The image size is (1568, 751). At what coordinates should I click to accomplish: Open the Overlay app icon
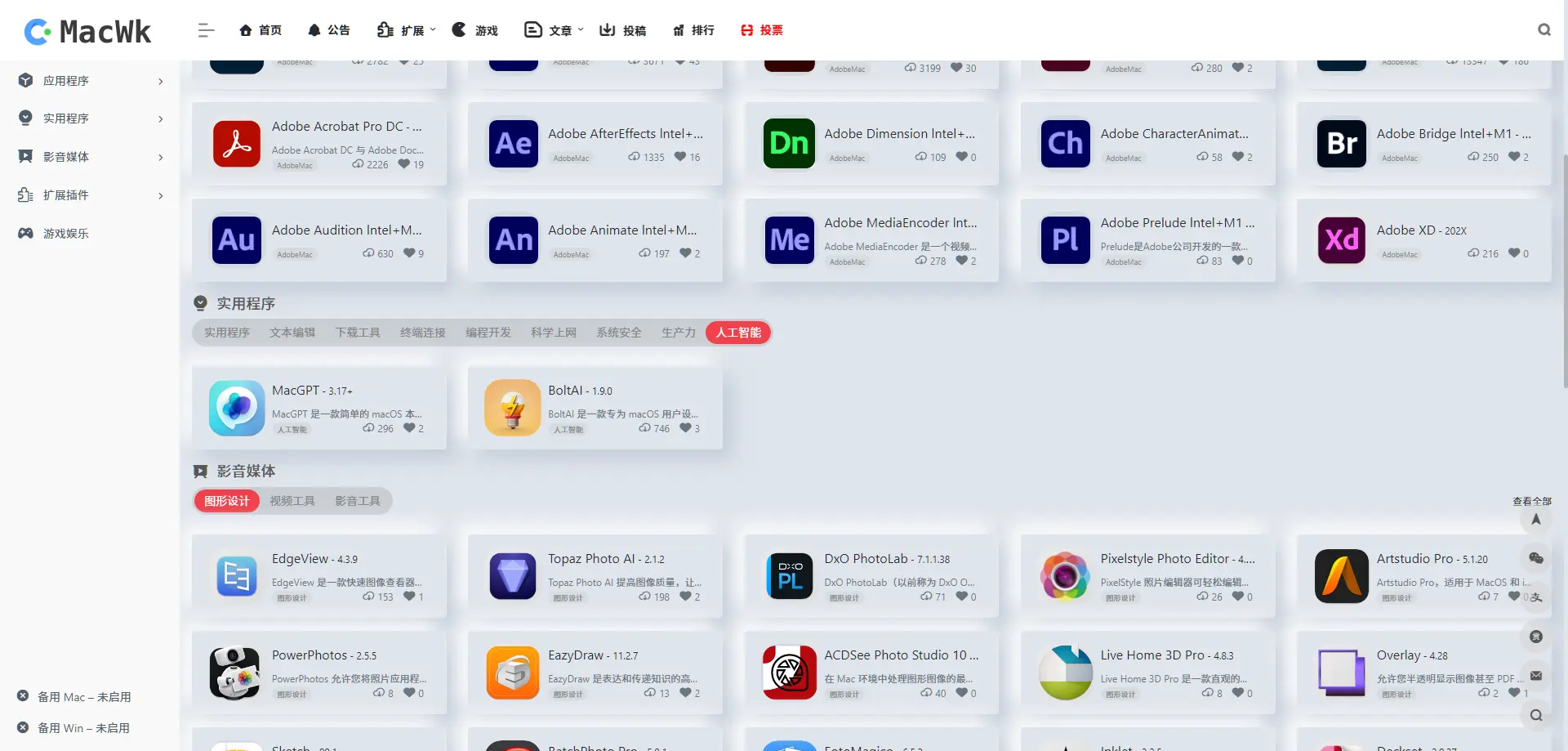tap(1342, 673)
